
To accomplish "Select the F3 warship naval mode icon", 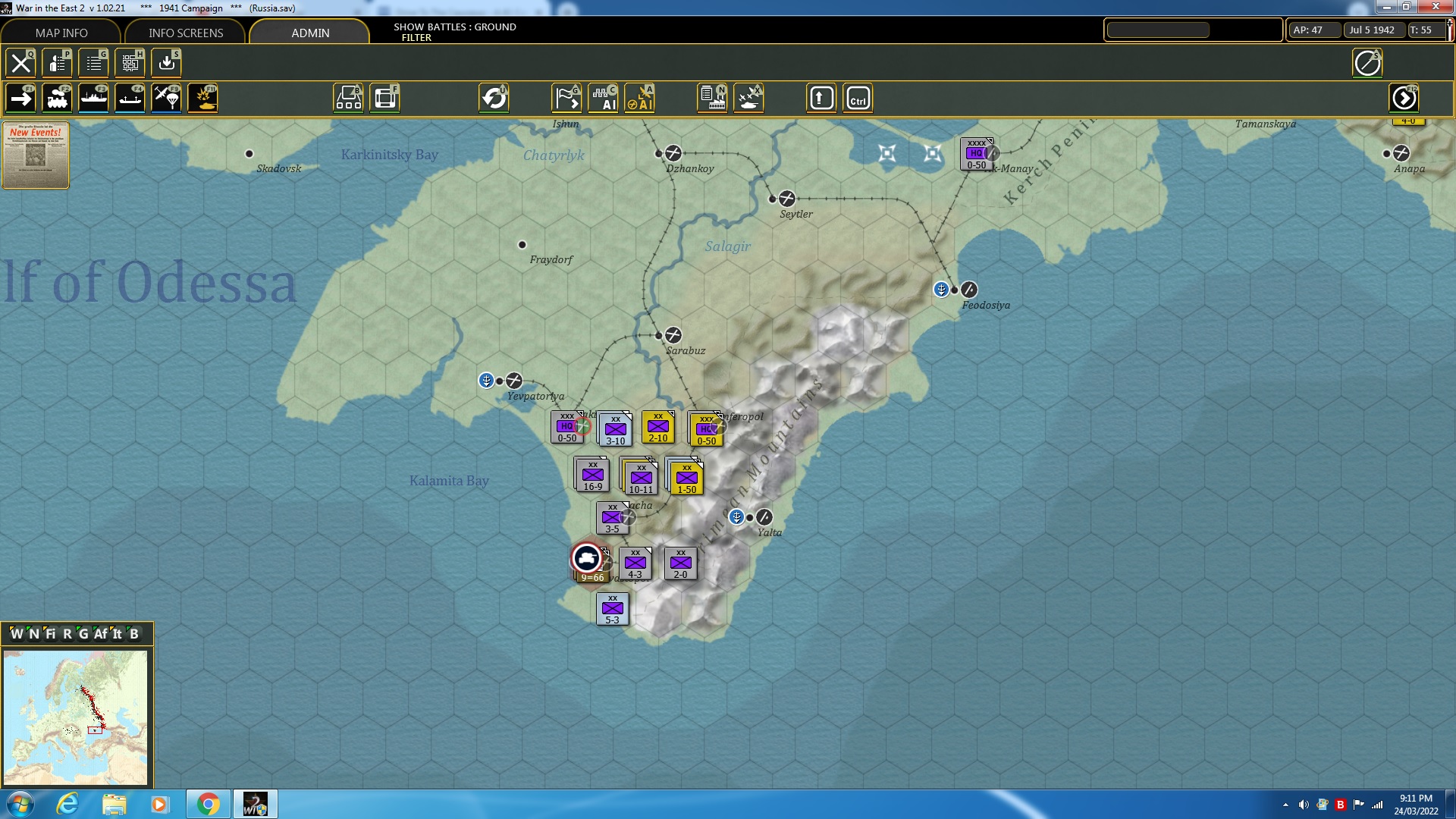I will pyautogui.click(x=94, y=99).
